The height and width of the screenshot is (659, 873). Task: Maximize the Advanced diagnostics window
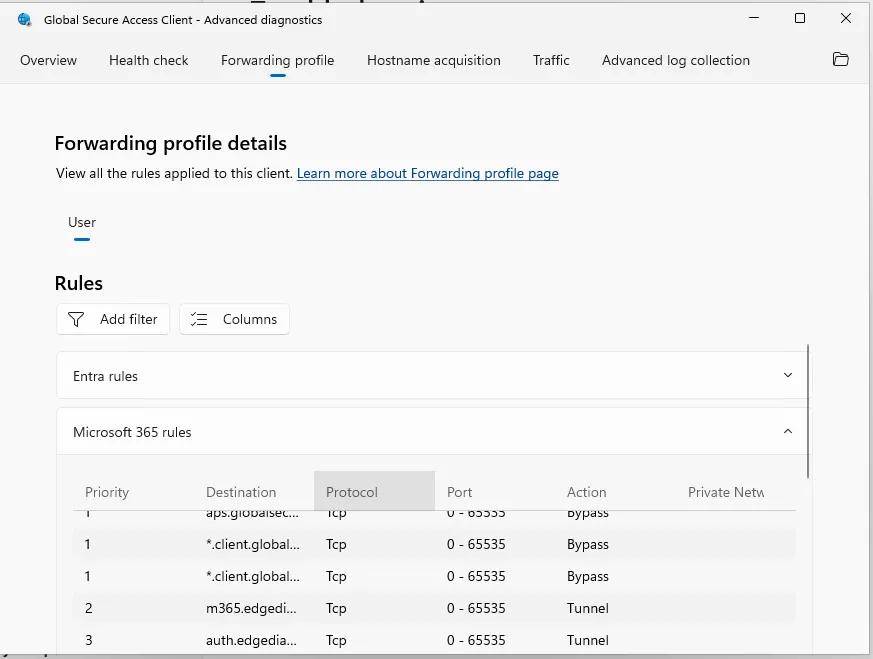pos(800,18)
